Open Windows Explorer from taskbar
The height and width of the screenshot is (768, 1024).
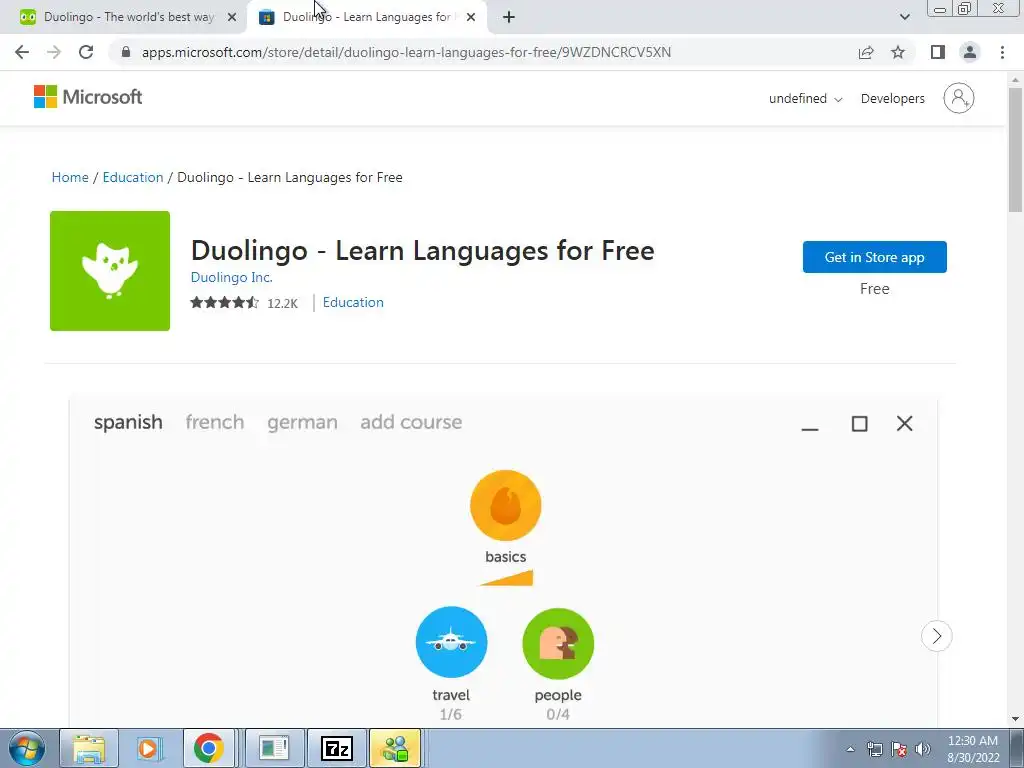(89, 748)
